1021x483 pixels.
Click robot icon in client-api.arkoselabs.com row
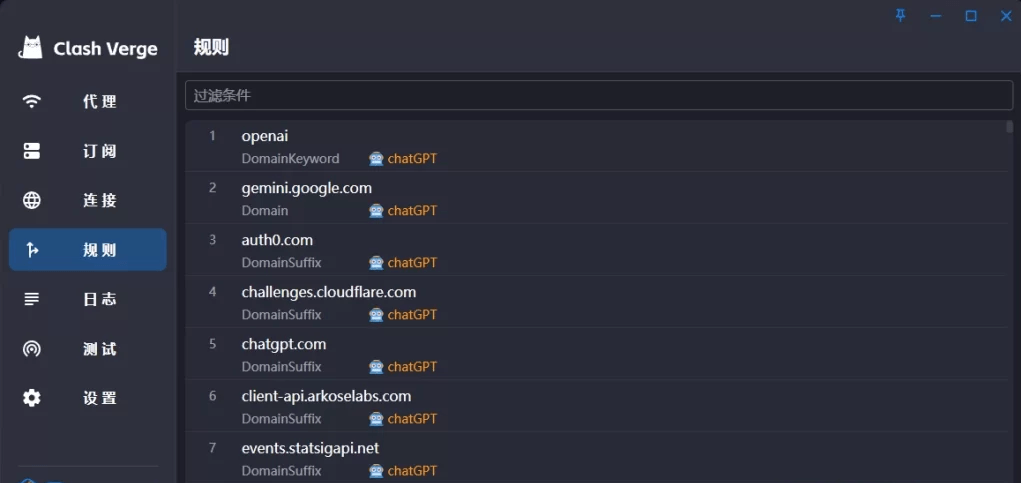click(376, 419)
